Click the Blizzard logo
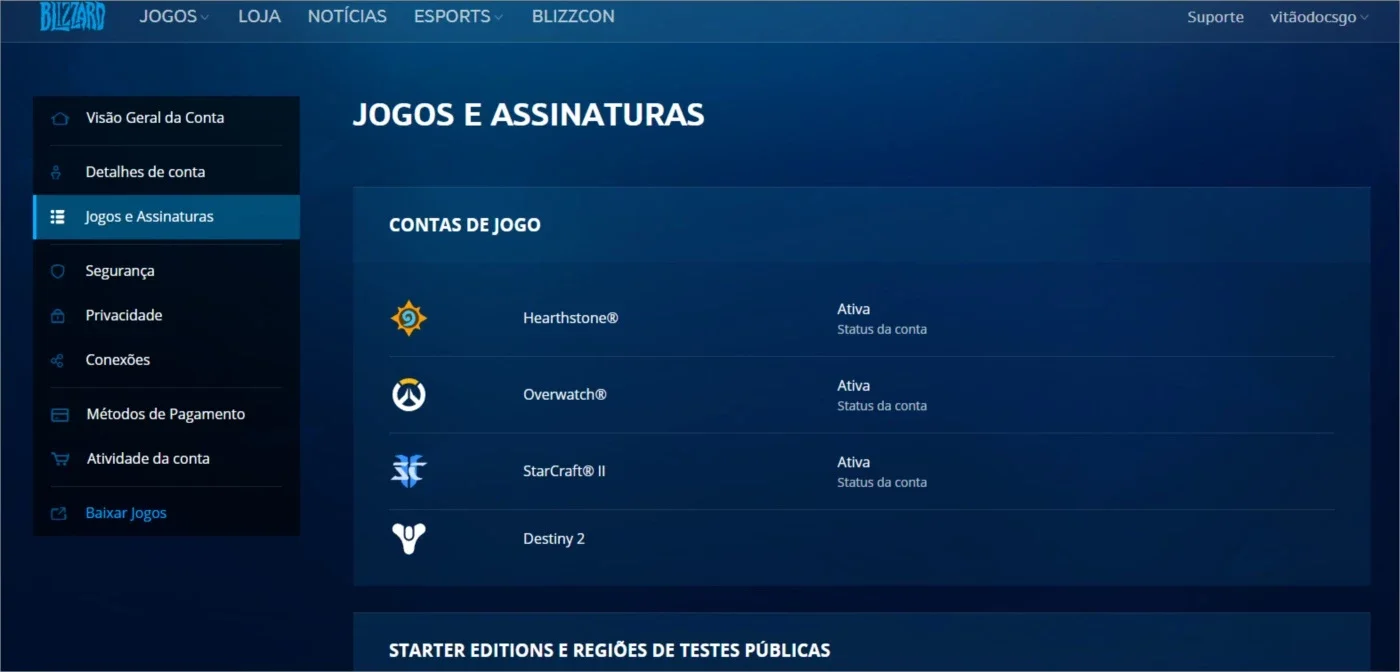Image resolution: width=1400 pixels, height=672 pixels. pyautogui.click(x=72, y=16)
